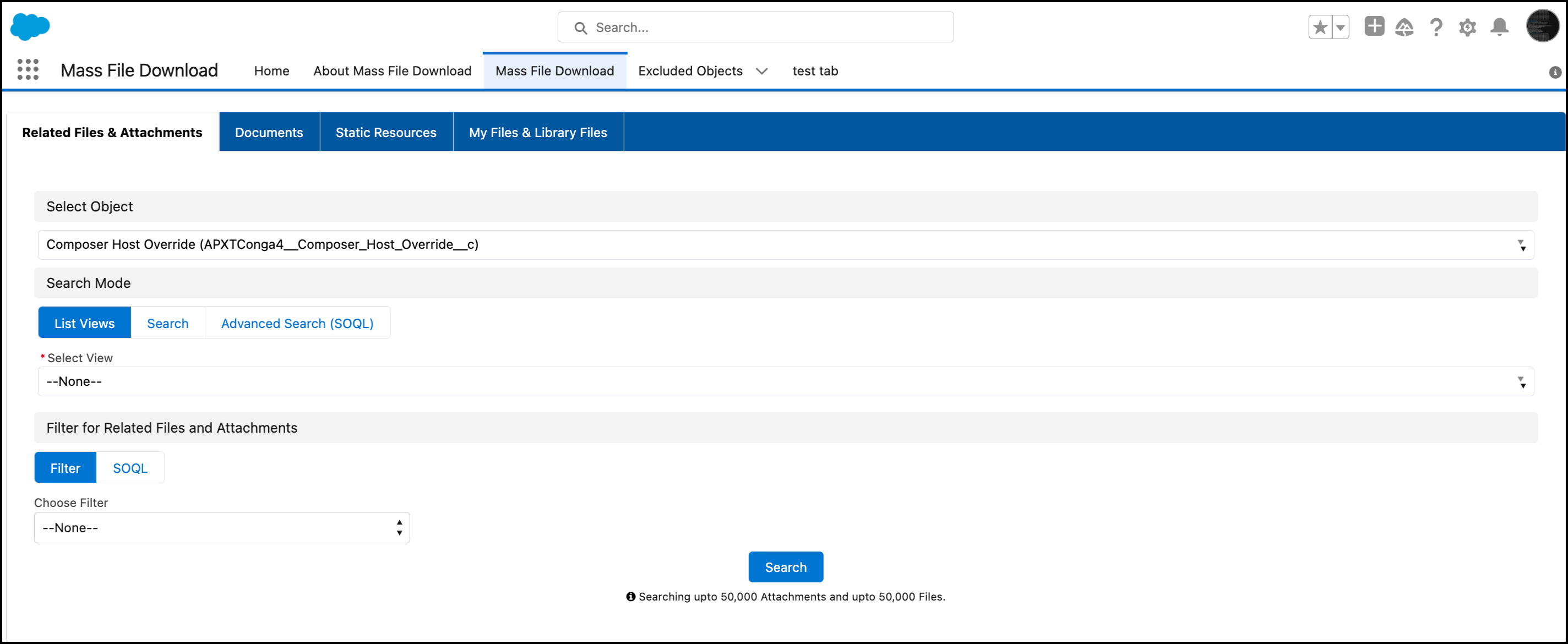Click the global Search input field

coord(755,28)
